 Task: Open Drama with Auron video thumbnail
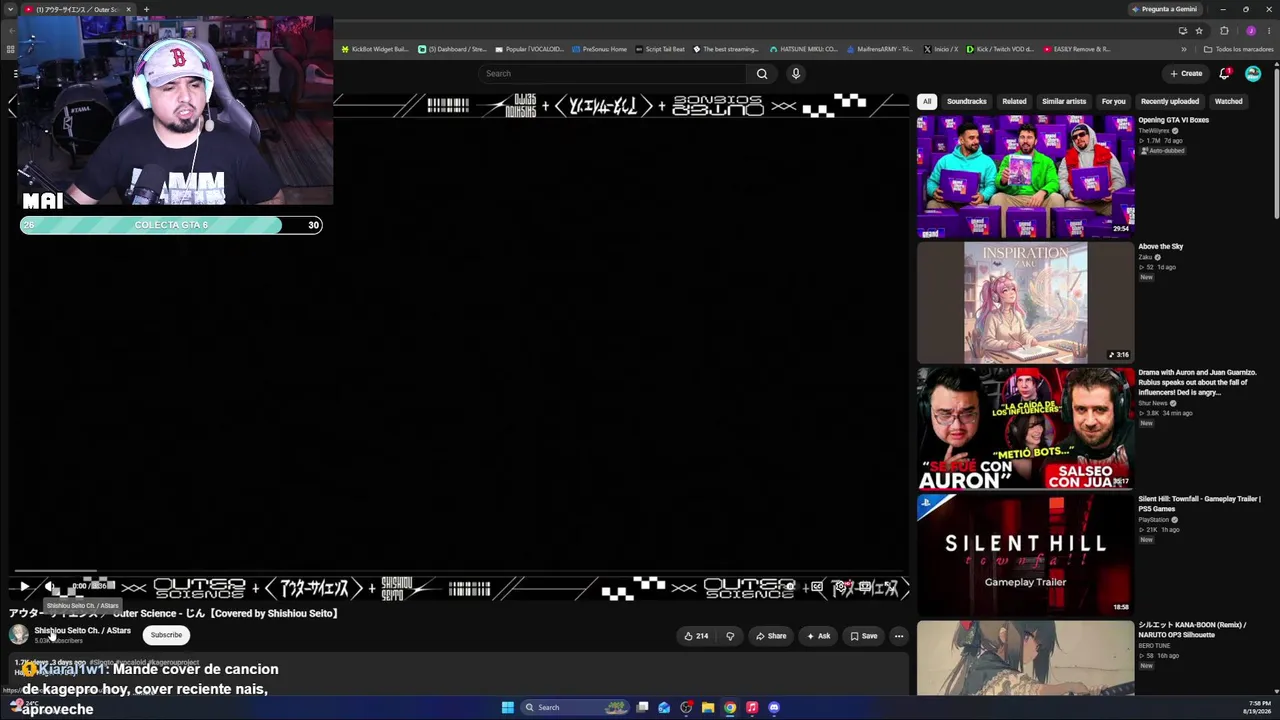tap(1026, 429)
